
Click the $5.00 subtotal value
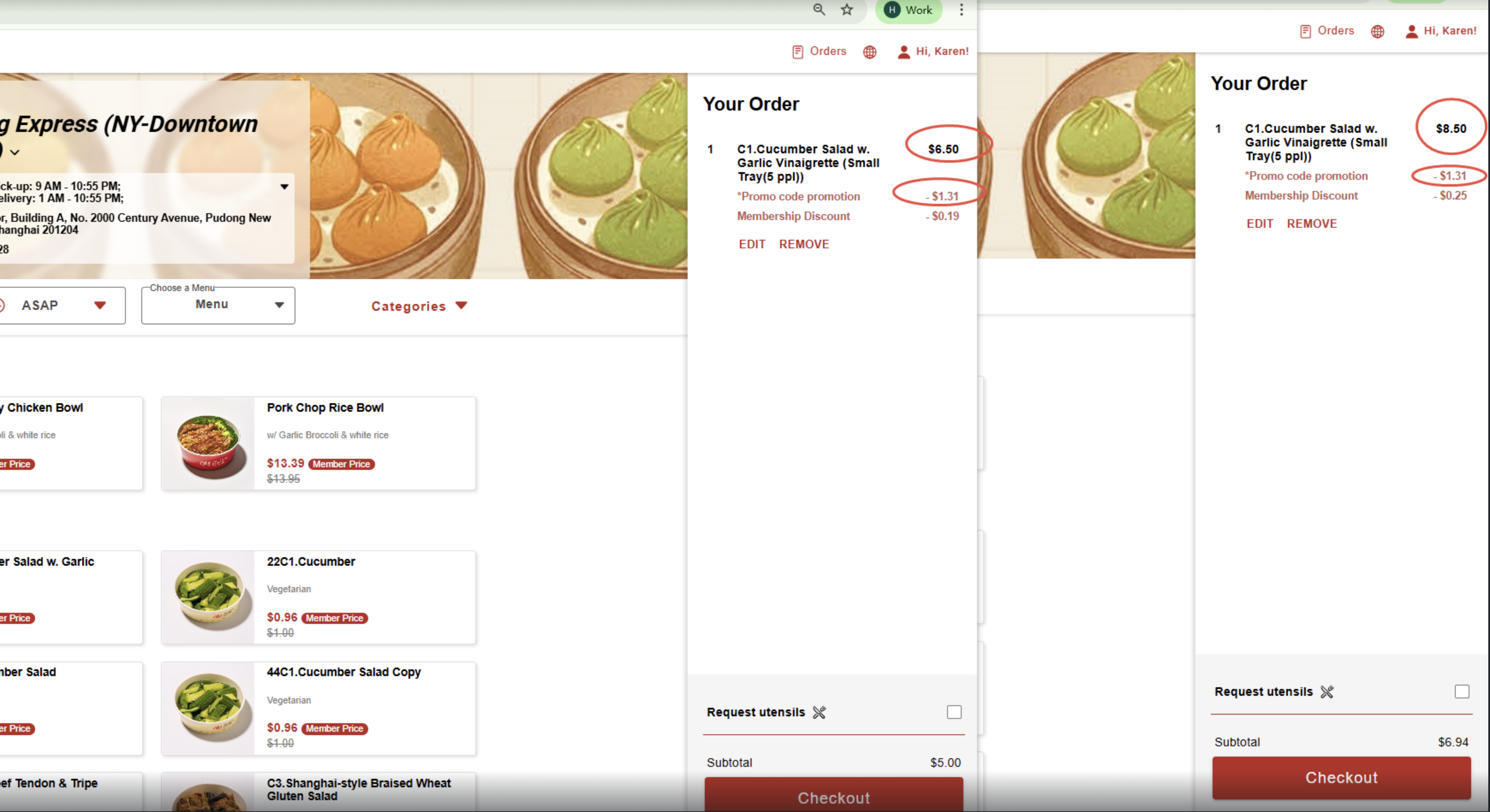(x=945, y=763)
